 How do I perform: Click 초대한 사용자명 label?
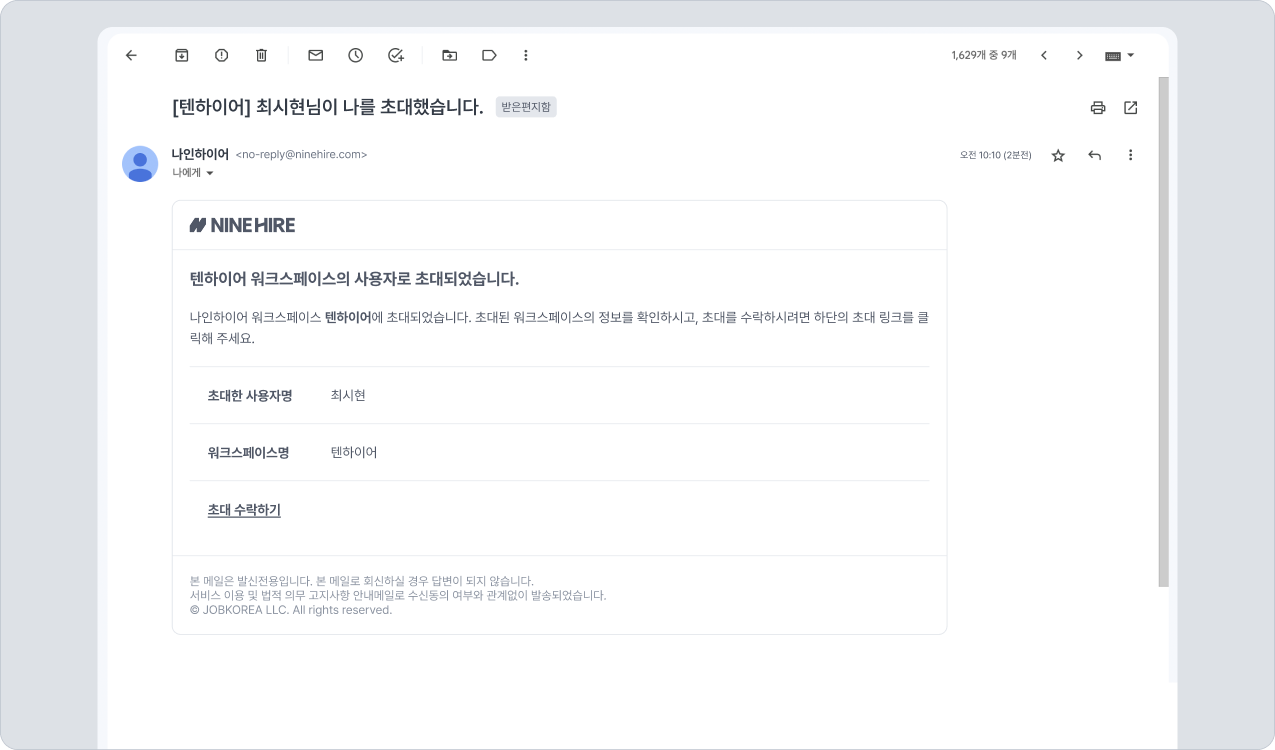coord(250,396)
